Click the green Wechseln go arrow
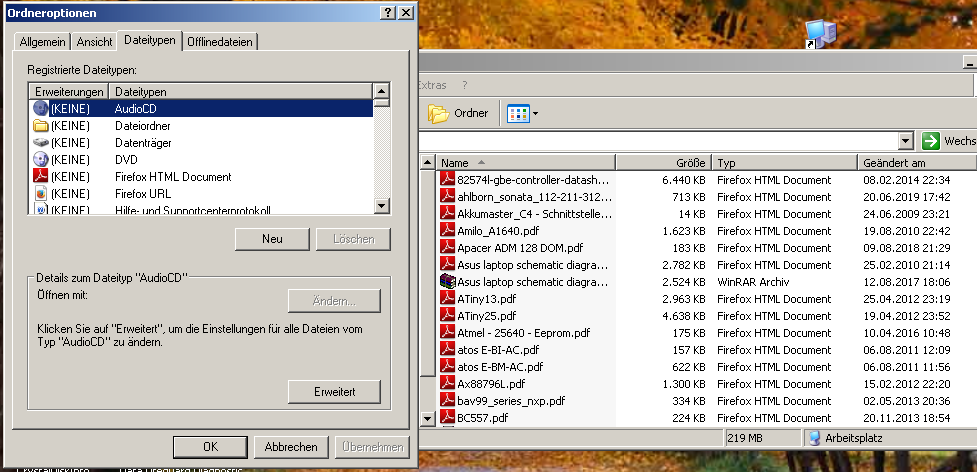This screenshot has width=977, height=472. [x=930, y=141]
